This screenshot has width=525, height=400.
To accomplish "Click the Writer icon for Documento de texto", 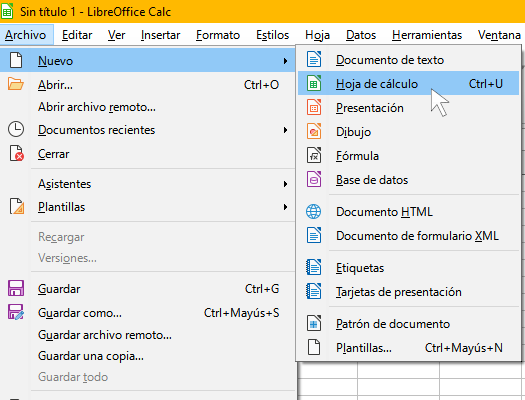I will tap(314, 60).
